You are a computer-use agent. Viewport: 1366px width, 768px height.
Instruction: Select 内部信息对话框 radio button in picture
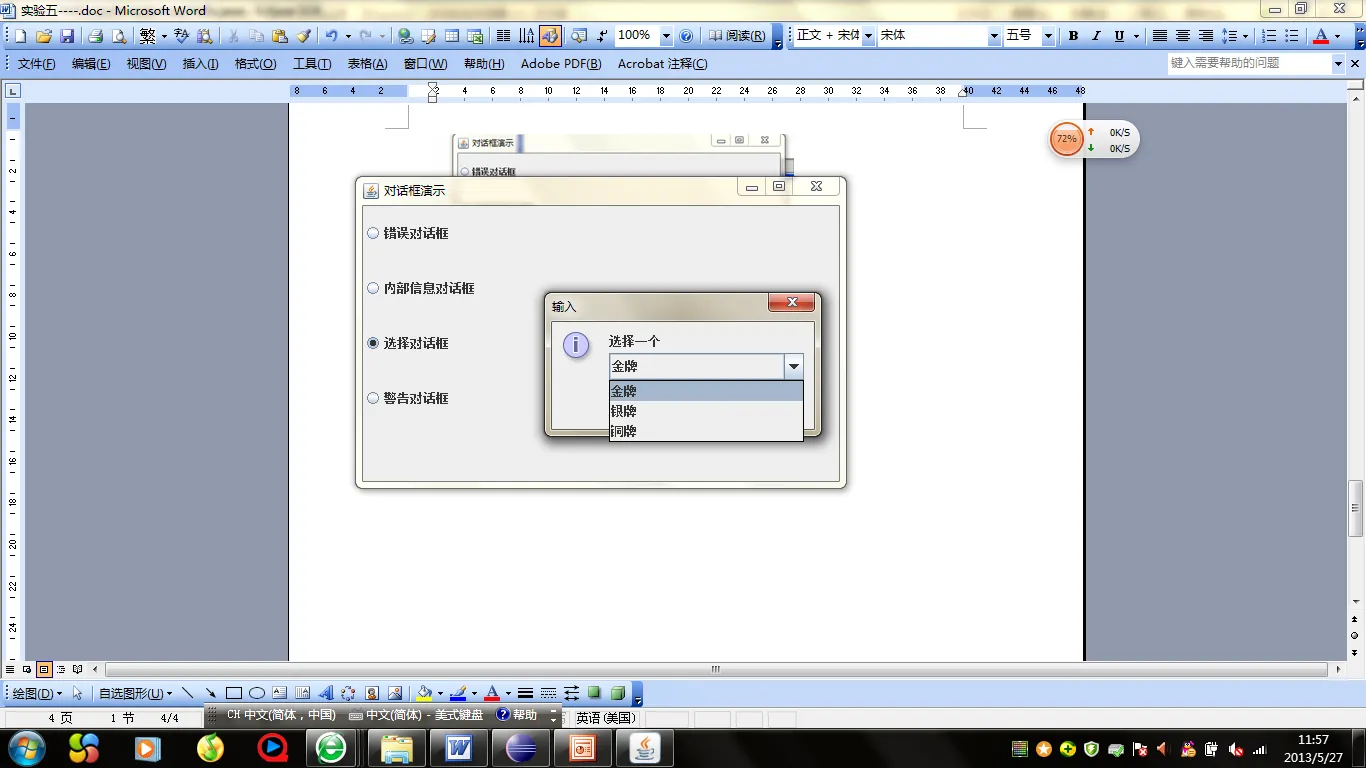click(374, 288)
